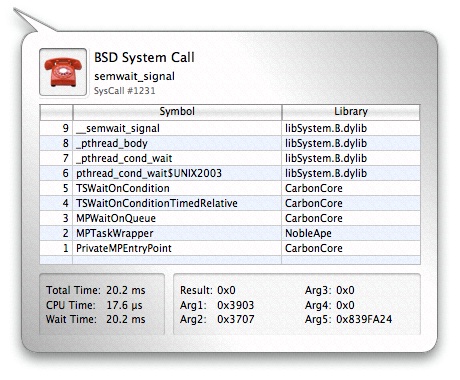Click CarbonCore in the PrivateMPEntryPoint row
Viewport: 460px width, 380px height.
(314, 248)
